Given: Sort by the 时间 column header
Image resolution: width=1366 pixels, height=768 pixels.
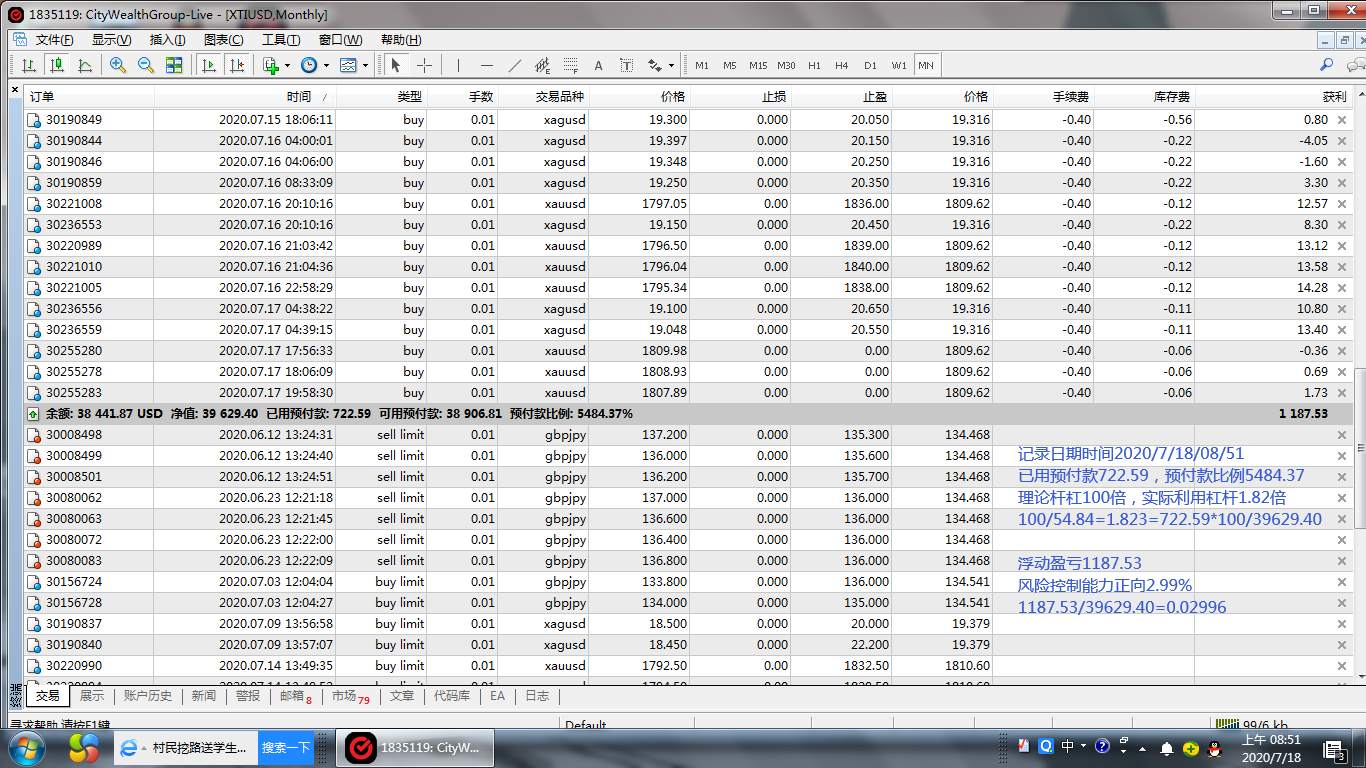Looking at the screenshot, I should (x=246, y=97).
